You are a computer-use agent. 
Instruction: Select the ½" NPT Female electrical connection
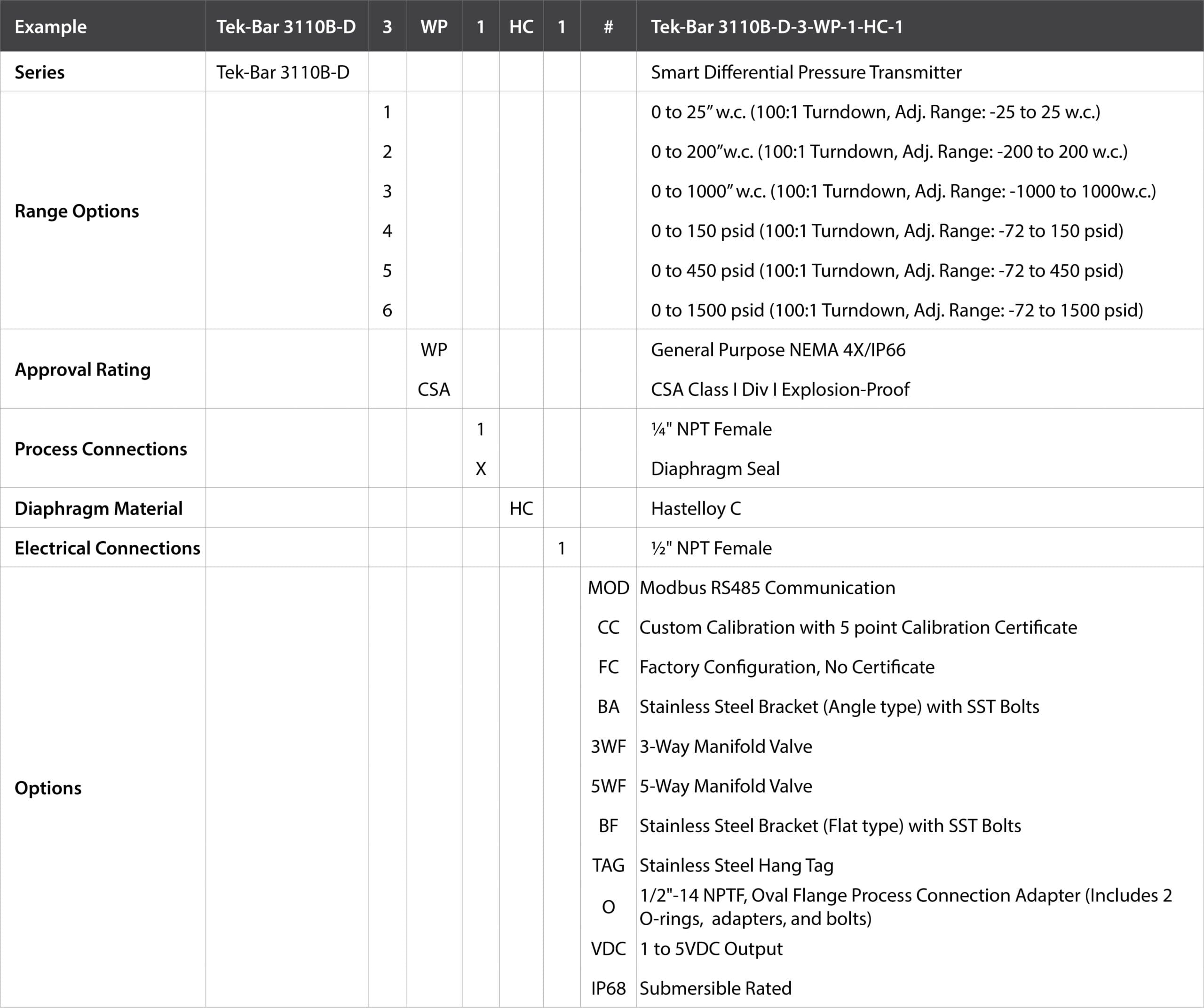click(x=711, y=548)
